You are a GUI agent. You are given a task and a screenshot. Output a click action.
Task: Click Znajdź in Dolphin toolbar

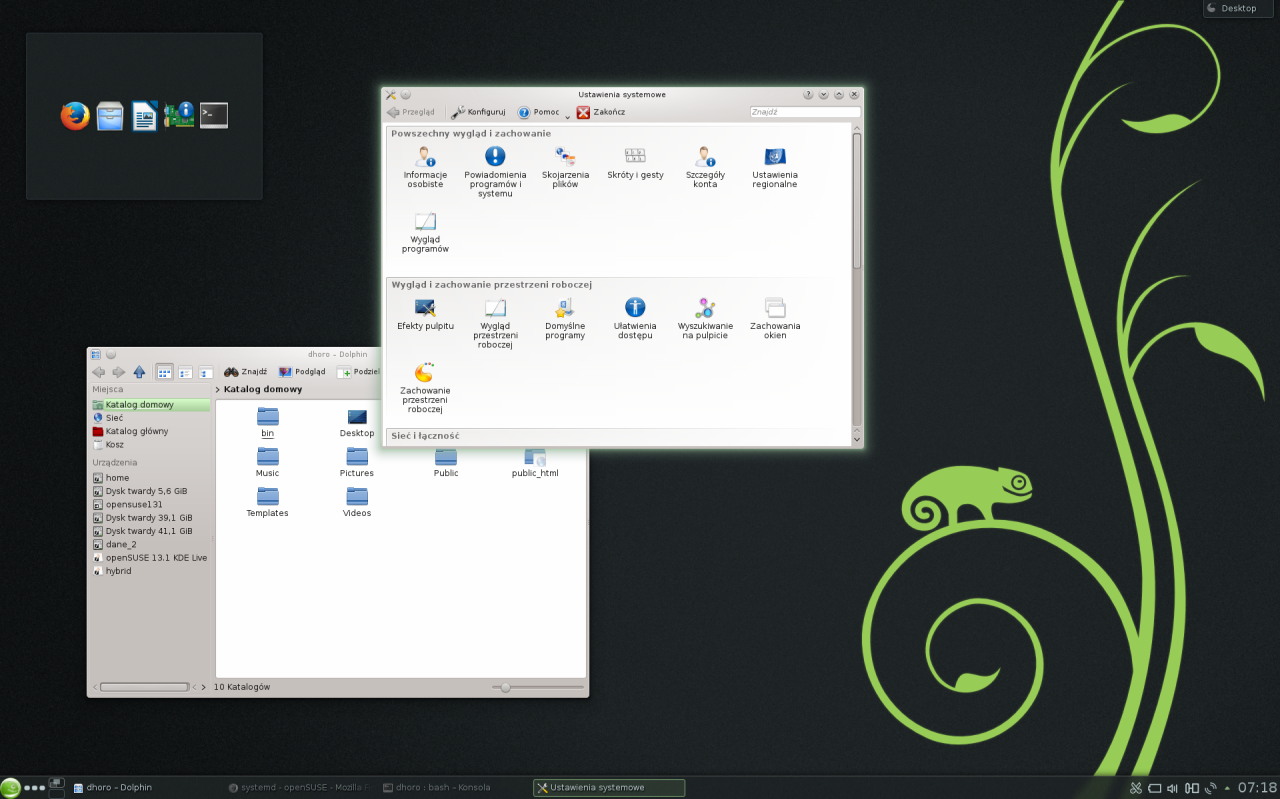click(x=245, y=372)
